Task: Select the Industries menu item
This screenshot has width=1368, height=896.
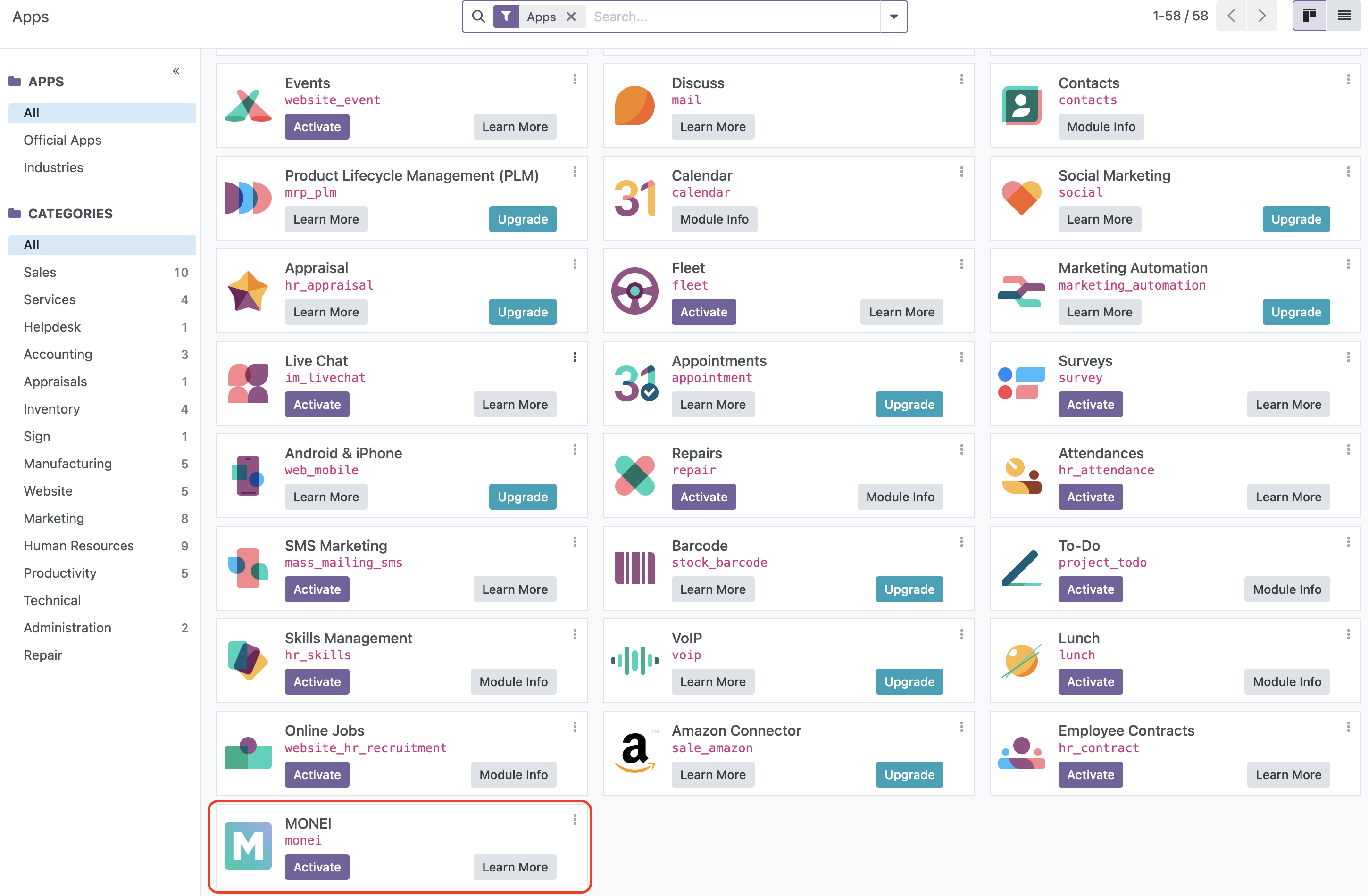Action: click(53, 167)
